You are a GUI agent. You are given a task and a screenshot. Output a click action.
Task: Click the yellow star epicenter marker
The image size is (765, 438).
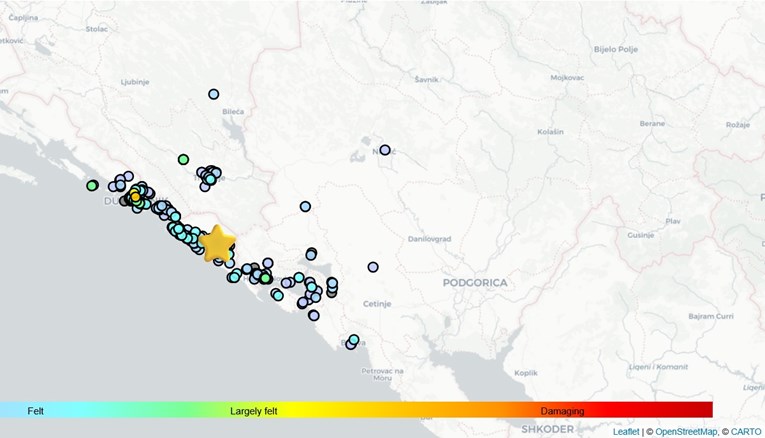click(x=217, y=243)
